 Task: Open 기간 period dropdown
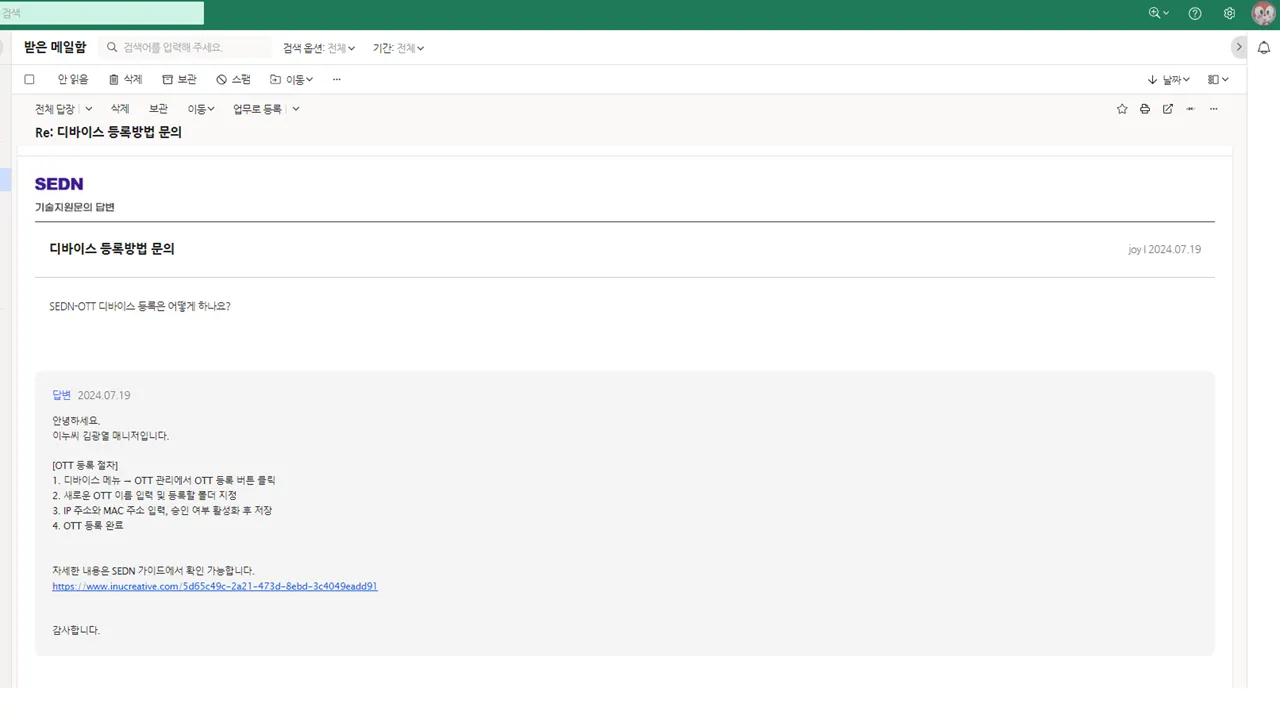[x=399, y=48]
